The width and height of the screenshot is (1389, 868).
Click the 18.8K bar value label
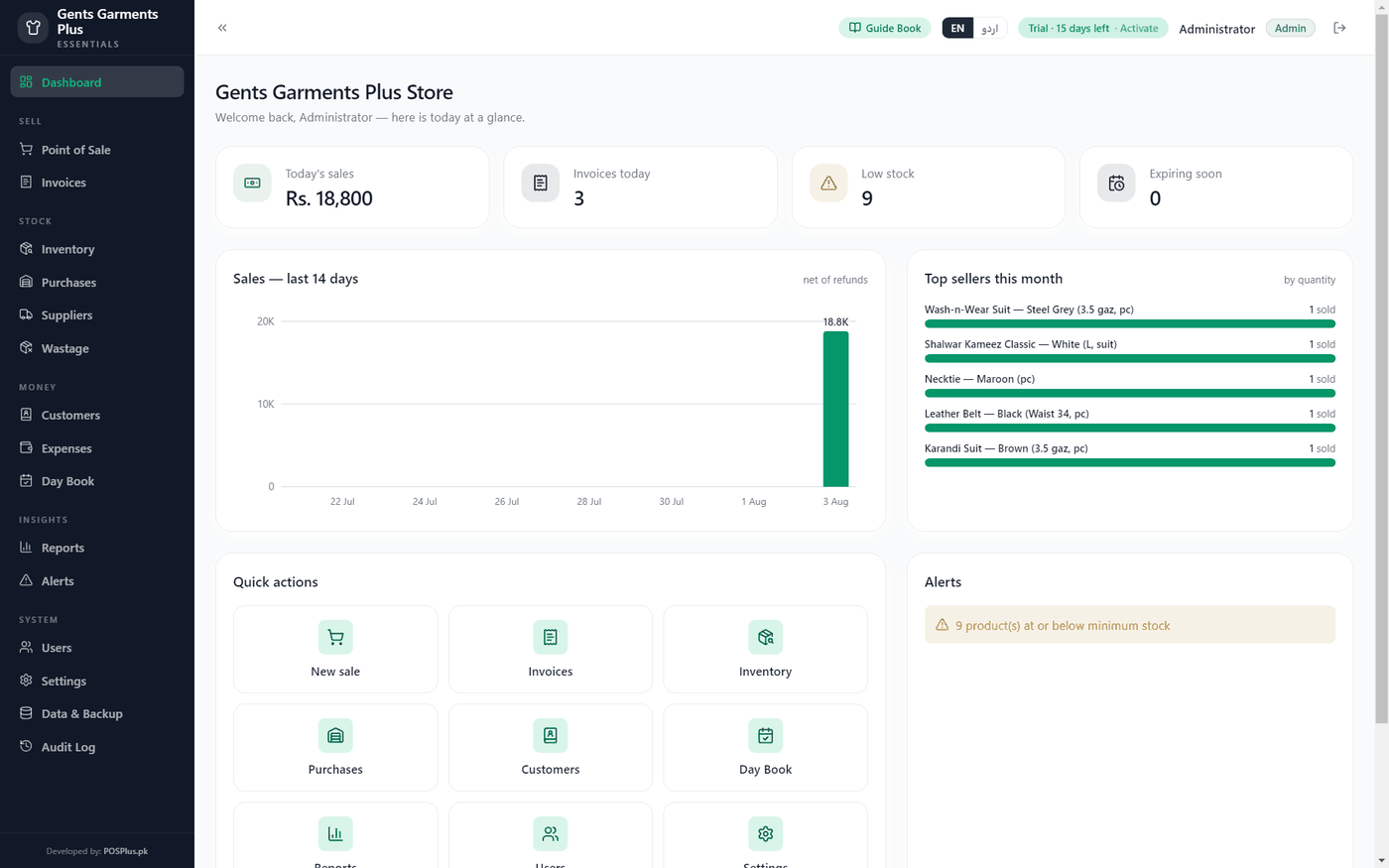click(x=835, y=321)
